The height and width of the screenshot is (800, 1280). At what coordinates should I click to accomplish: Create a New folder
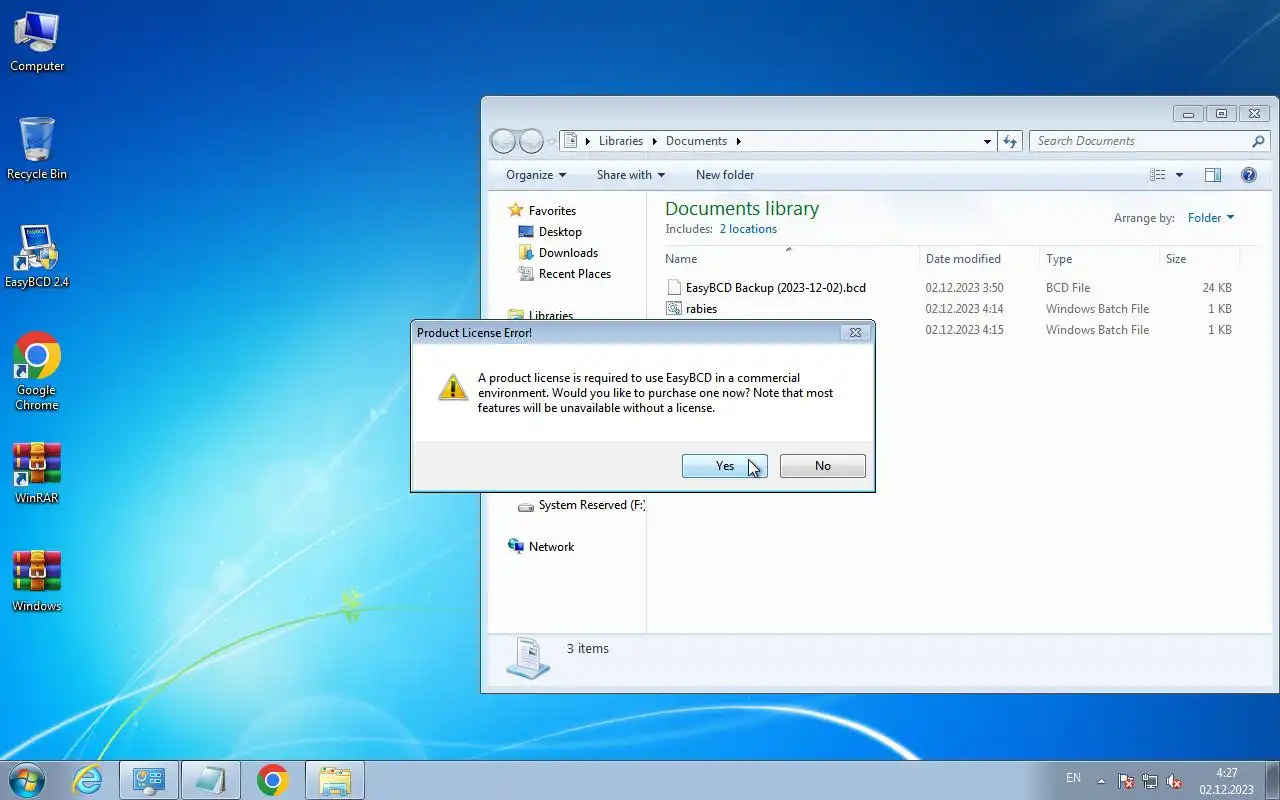(725, 175)
